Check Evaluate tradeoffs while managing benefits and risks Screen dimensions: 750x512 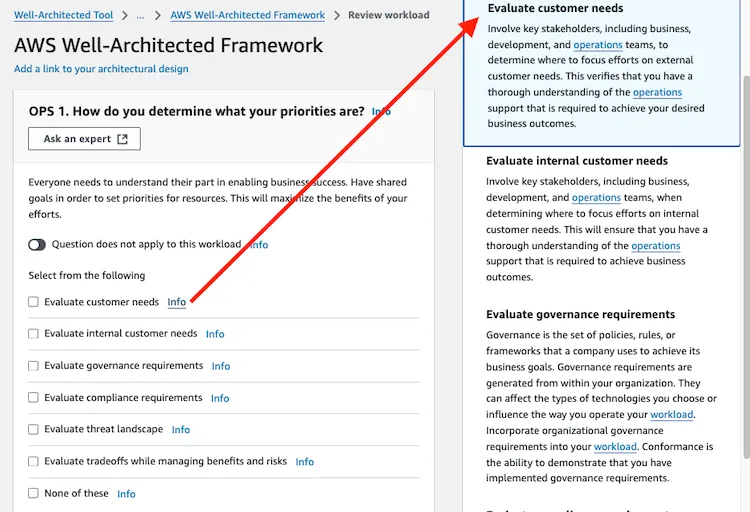[33, 461]
